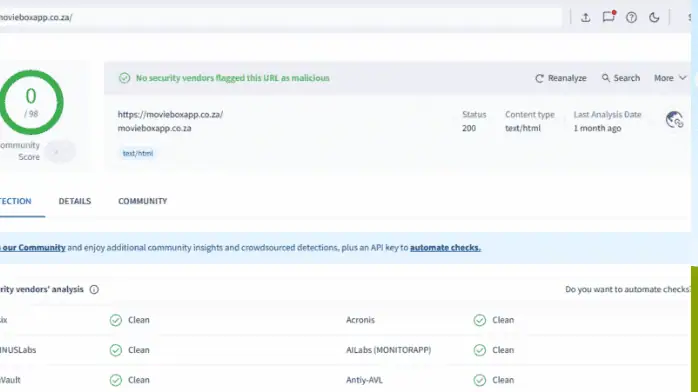The image size is (698, 392).
Task: Click Antiy-AVL Clean check icon
Action: point(480,380)
